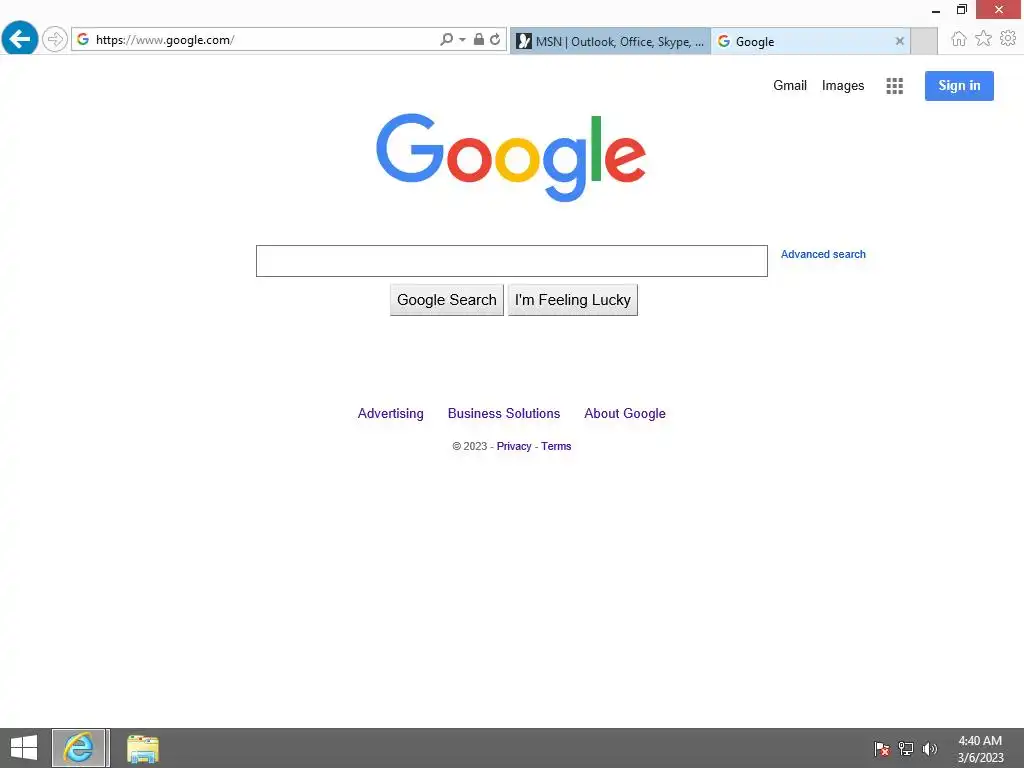Open File Explorer from the taskbar
The height and width of the screenshot is (768, 1024).
[x=142, y=748]
